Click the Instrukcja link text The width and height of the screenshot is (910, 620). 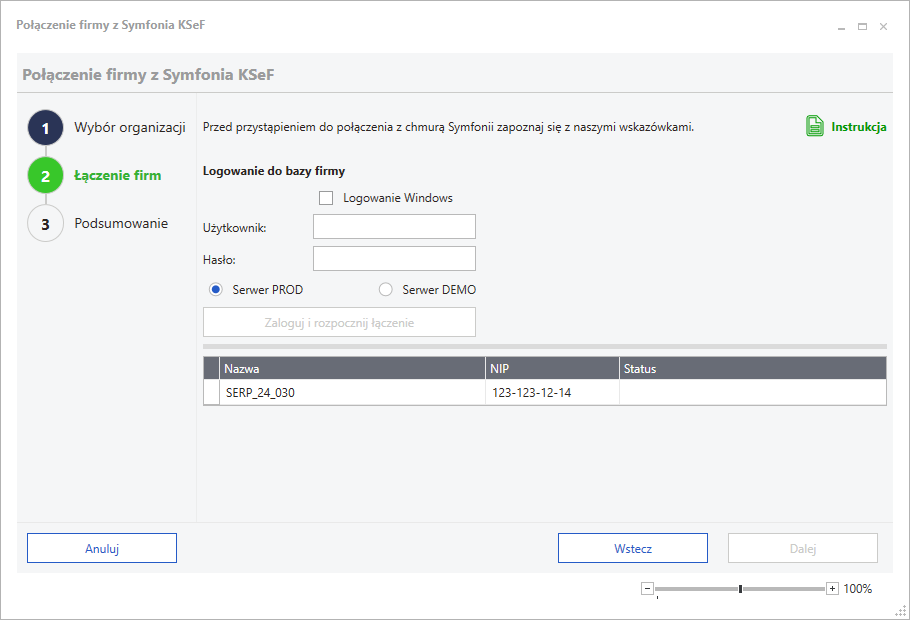click(x=858, y=127)
